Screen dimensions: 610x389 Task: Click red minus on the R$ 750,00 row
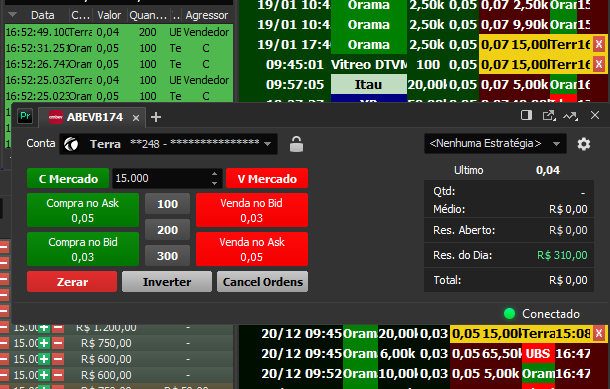(58, 343)
